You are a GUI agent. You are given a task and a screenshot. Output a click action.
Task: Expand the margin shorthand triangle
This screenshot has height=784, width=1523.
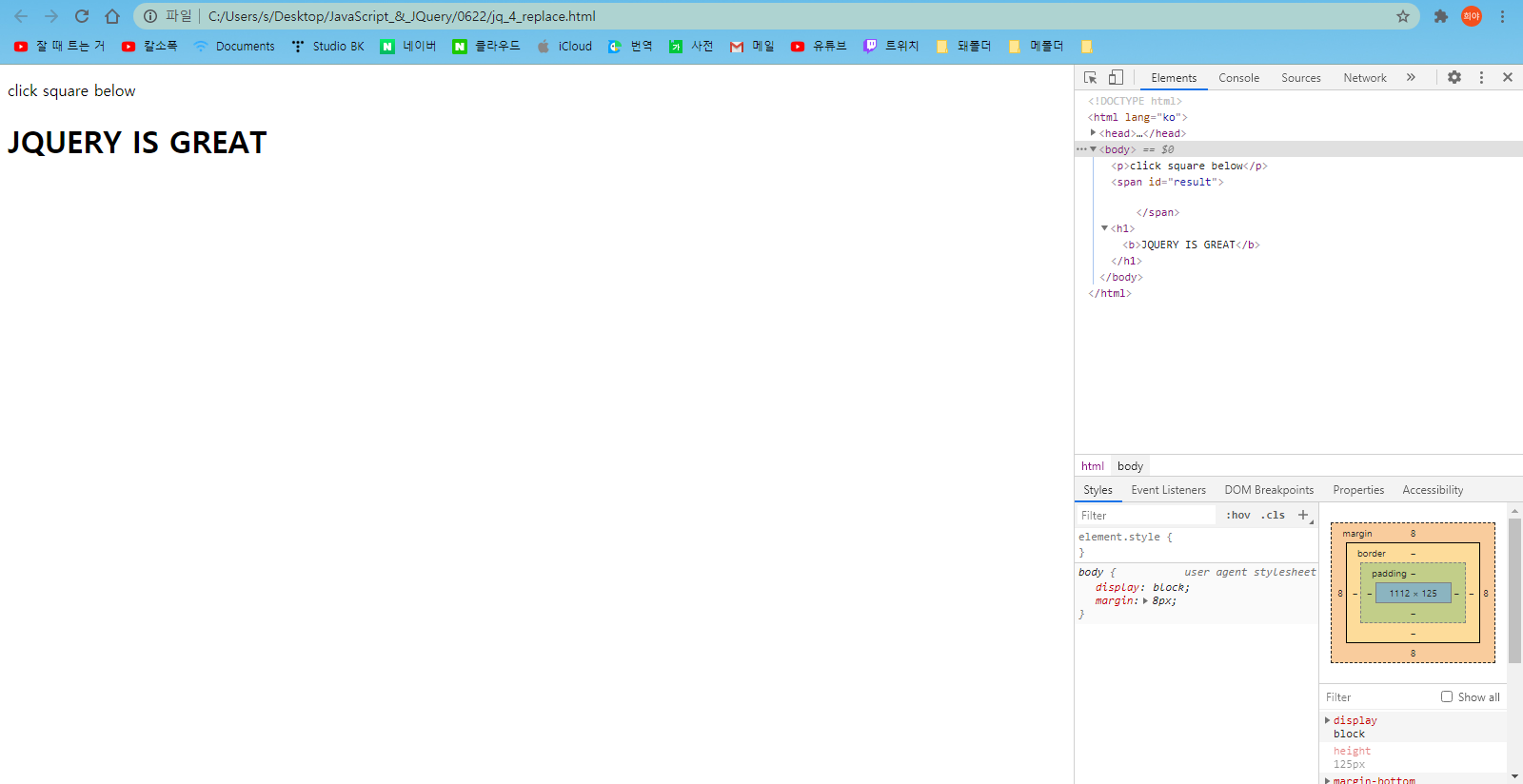(x=1145, y=601)
